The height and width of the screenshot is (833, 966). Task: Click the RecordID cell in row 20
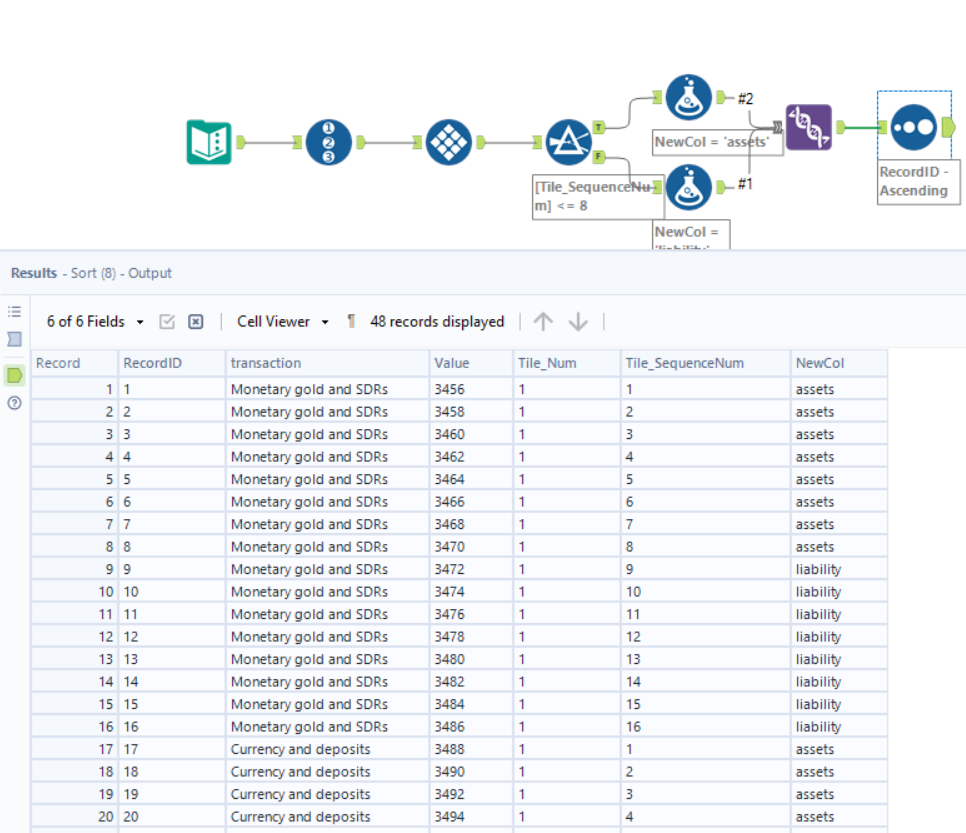click(172, 816)
